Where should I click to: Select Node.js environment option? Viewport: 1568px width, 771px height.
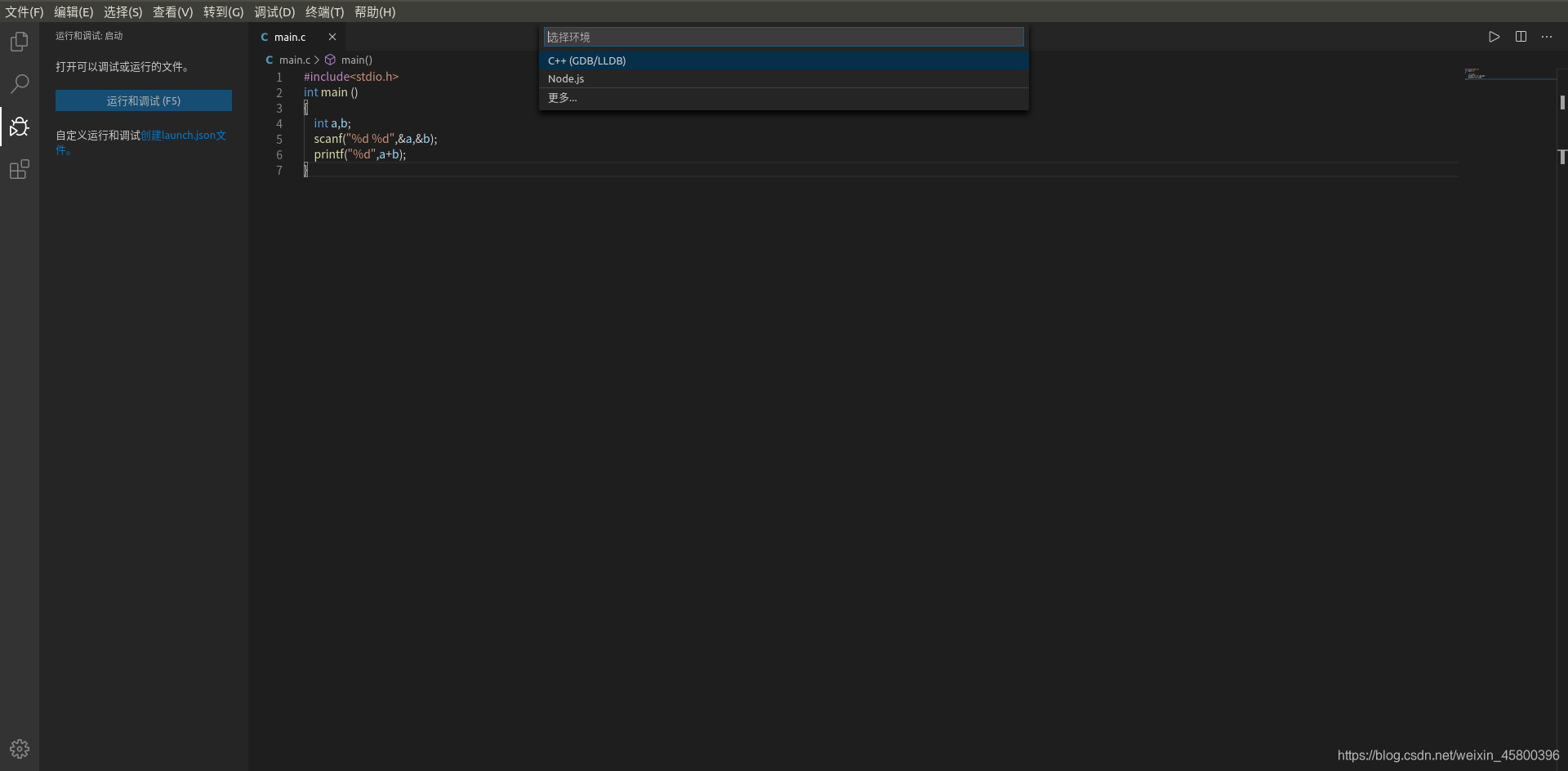784,78
